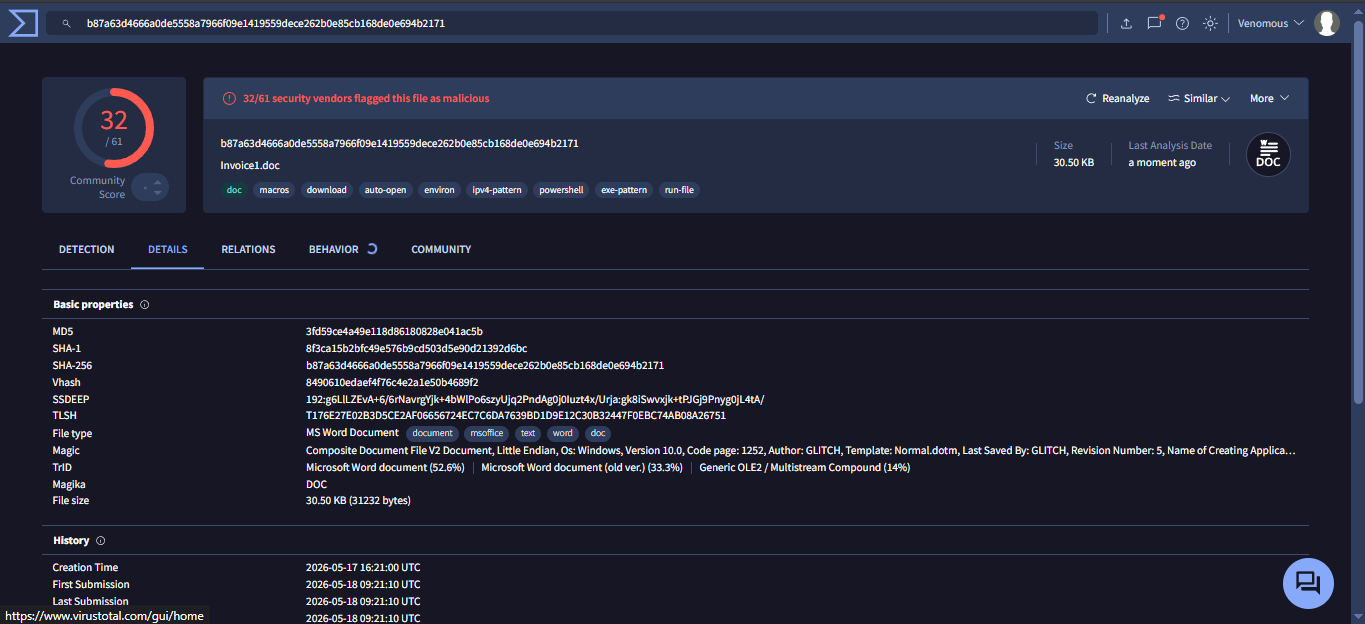Click the malicious alert warning icon

tap(229, 98)
